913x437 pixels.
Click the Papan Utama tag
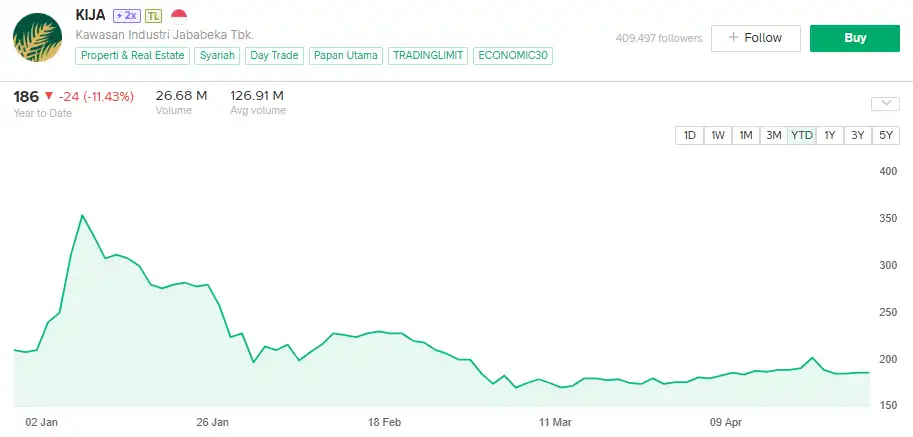tap(345, 56)
